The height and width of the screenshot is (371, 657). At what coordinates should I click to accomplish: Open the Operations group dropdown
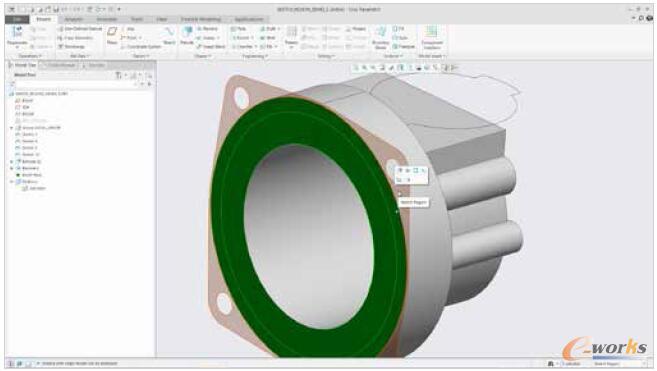(29, 56)
